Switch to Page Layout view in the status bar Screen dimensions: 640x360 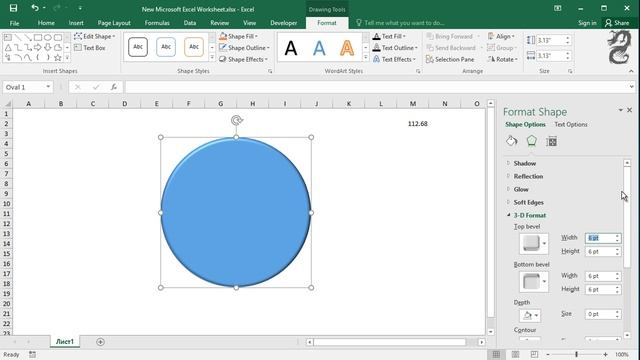[516, 355]
